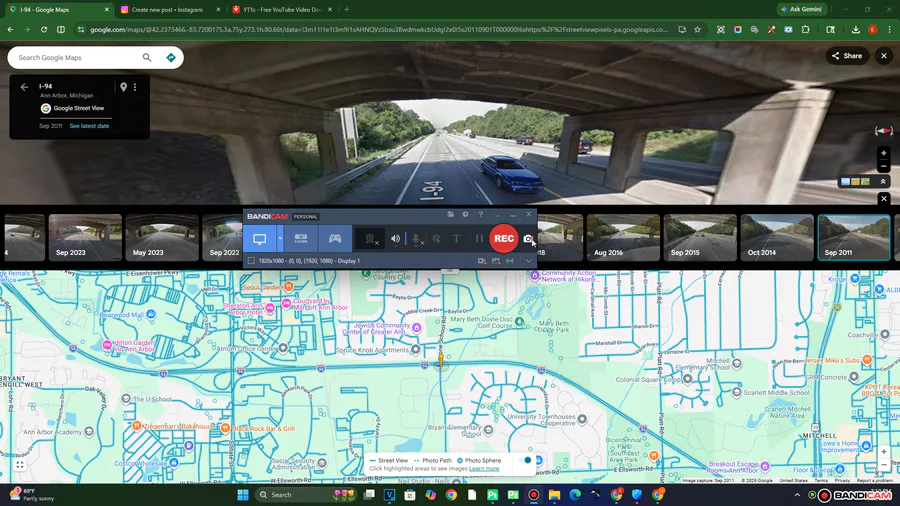Viewport: 900px width, 506px height.
Task: Select the May 2023 imagery thumbnail
Action: point(162,238)
